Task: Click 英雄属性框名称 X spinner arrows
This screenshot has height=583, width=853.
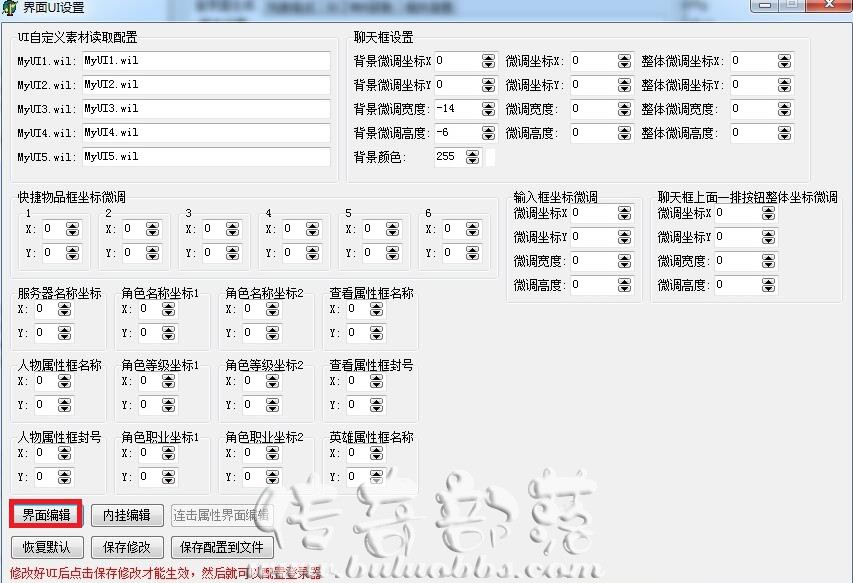Action: coord(376,454)
